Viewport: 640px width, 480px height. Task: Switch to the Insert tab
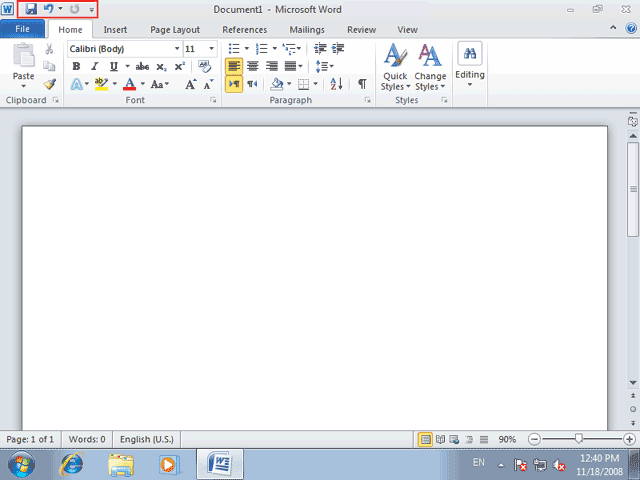point(115,30)
